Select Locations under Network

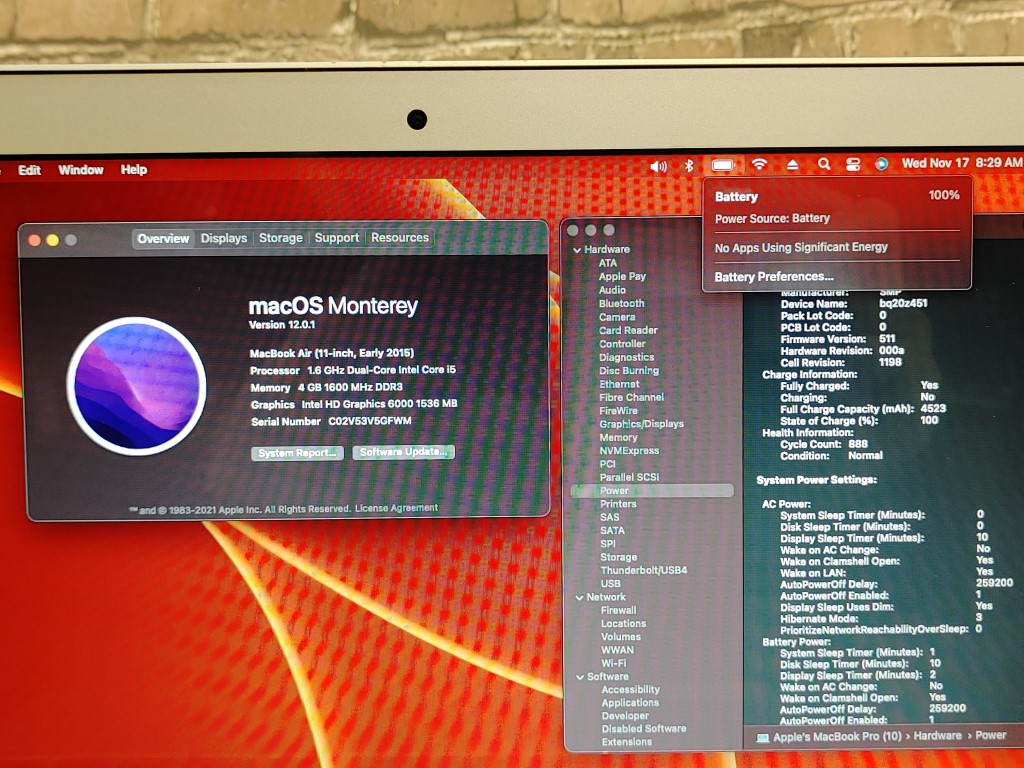[x=624, y=624]
